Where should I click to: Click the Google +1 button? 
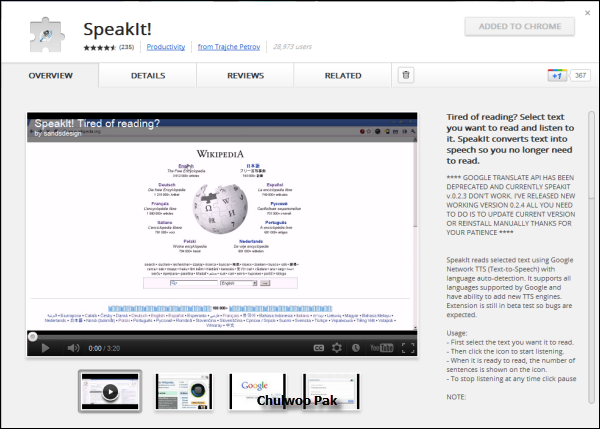557,75
